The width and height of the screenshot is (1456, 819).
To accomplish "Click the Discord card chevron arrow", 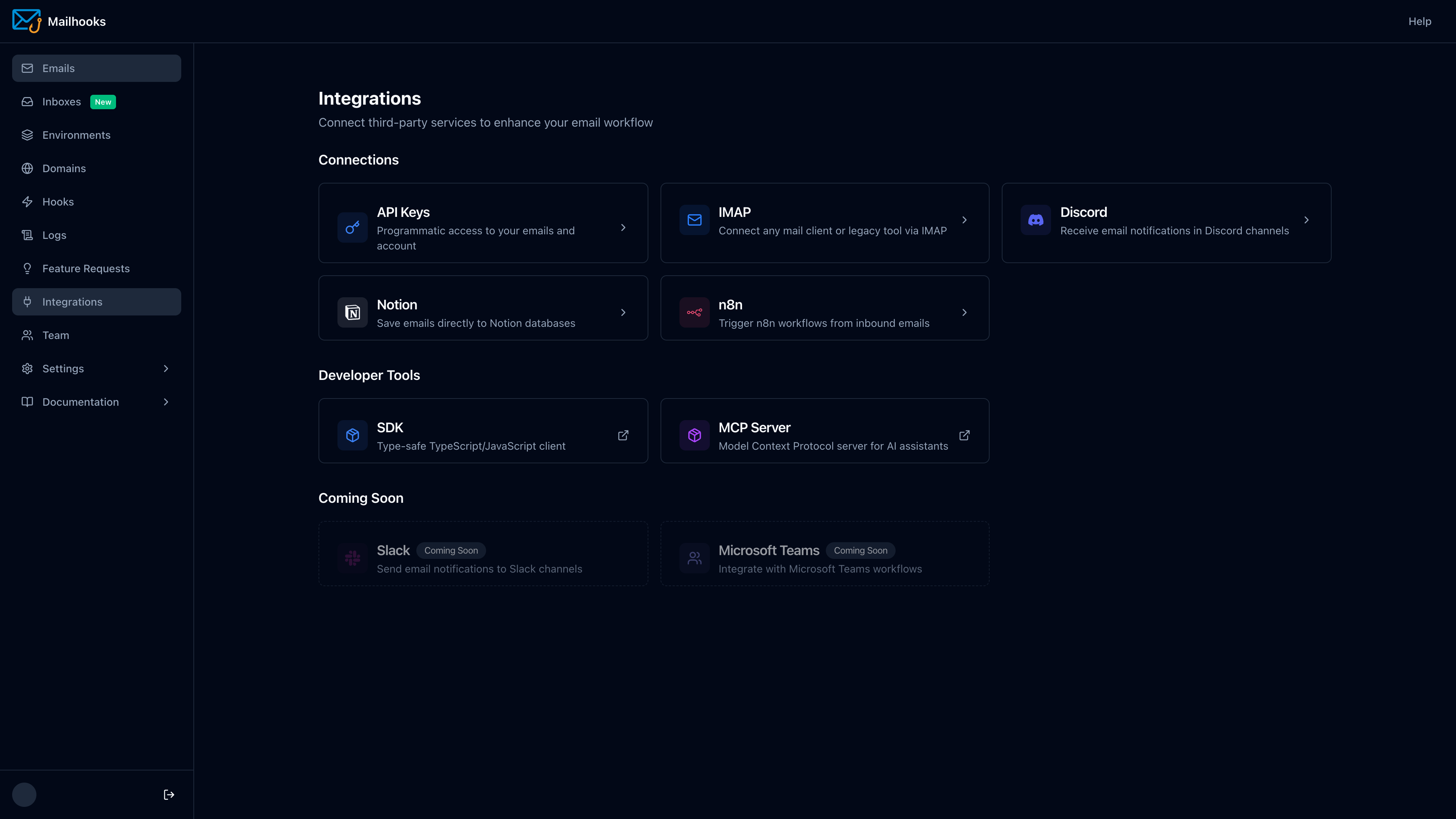I will tap(1306, 220).
